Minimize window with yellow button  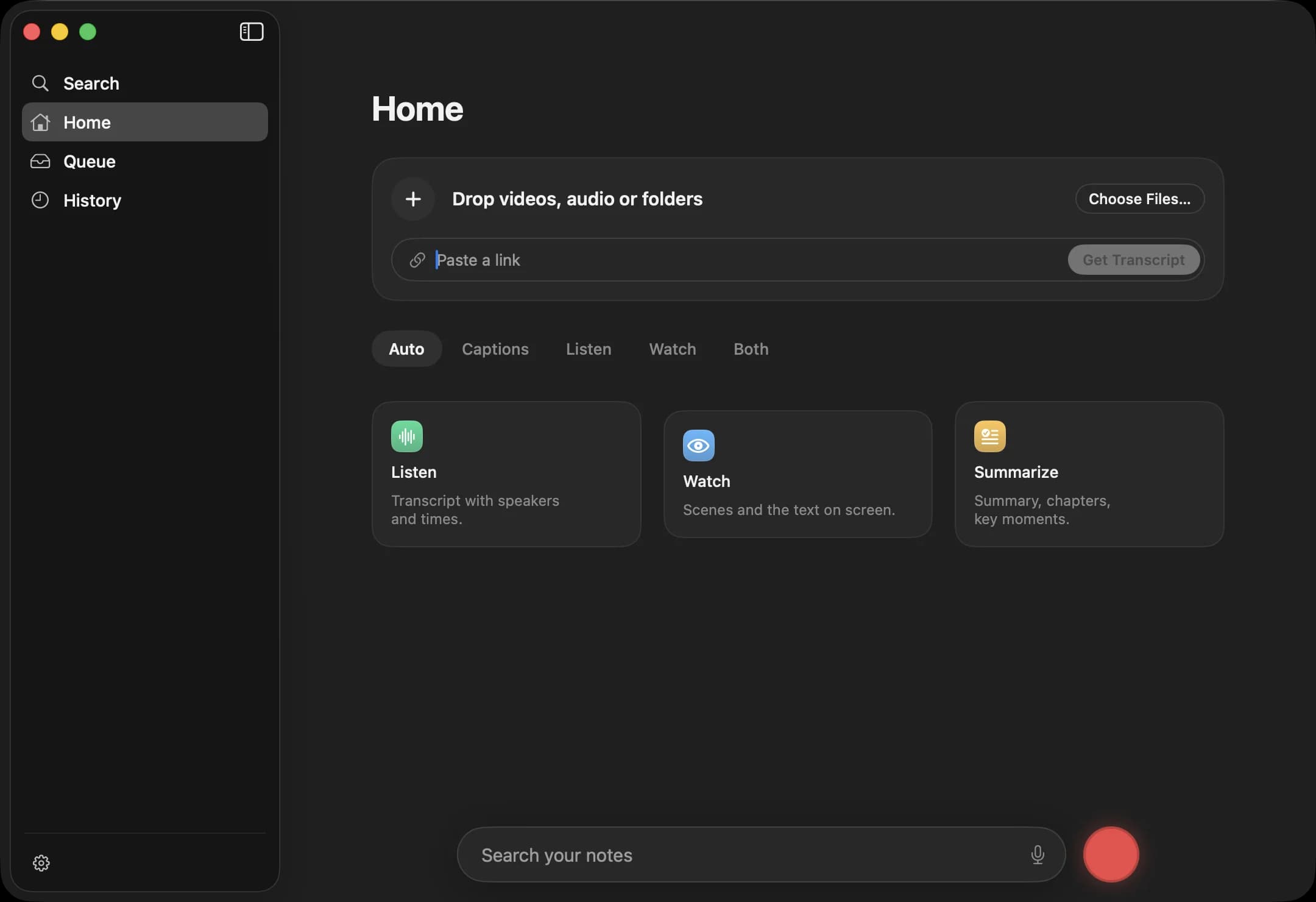point(60,32)
